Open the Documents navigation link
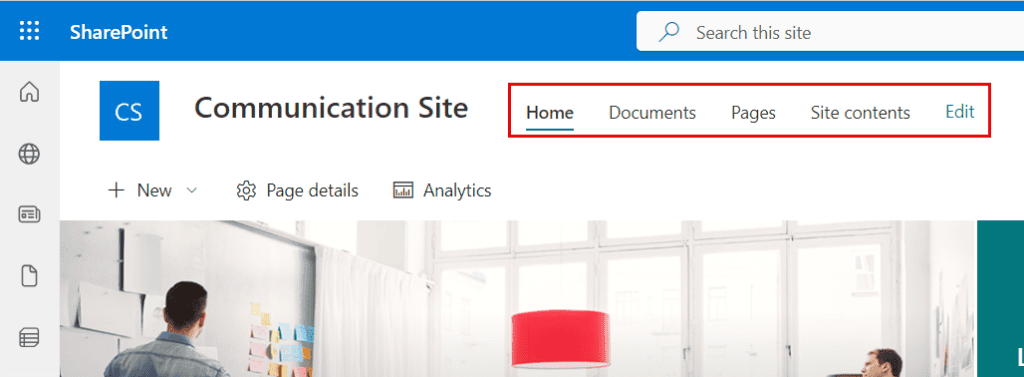This screenshot has width=1024, height=377. (652, 113)
